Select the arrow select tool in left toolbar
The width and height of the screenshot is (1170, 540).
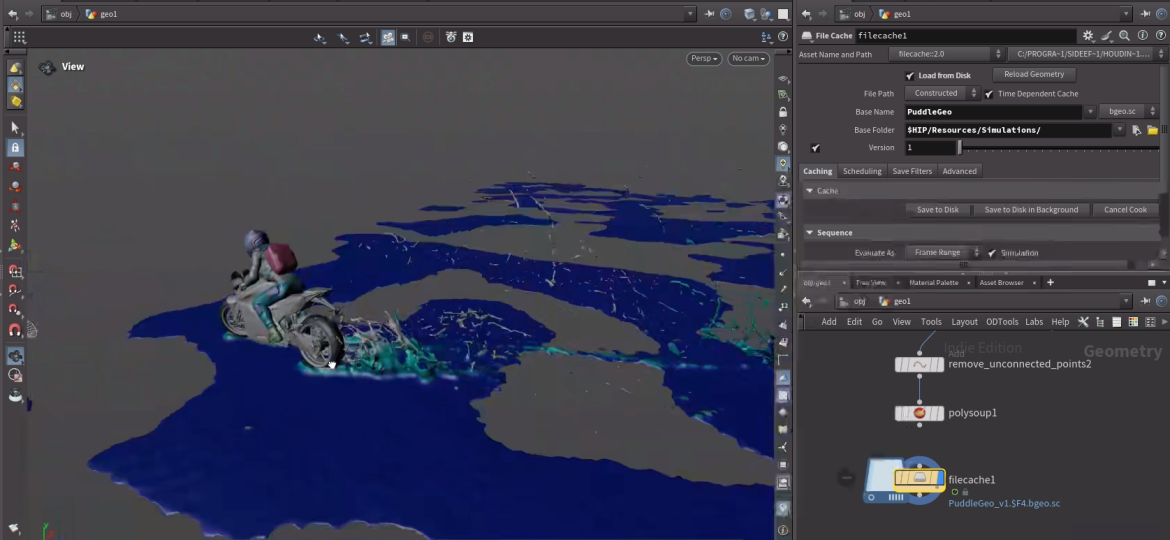point(15,128)
